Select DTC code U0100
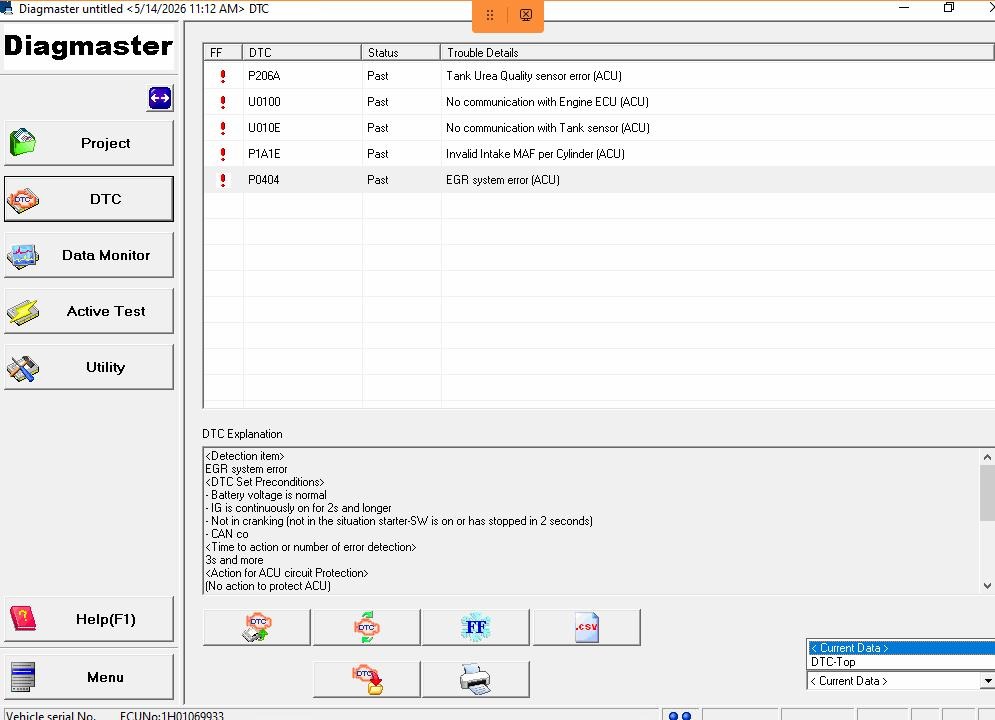The image size is (995, 720). (264, 101)
